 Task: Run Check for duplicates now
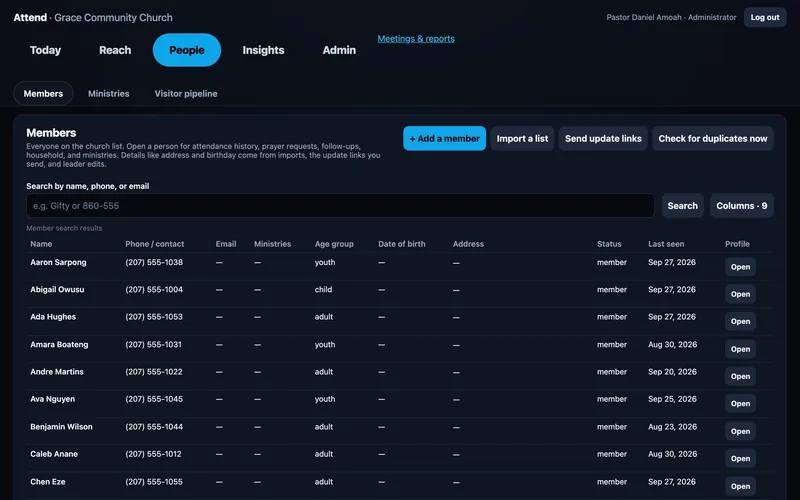(x=713, y=138)
